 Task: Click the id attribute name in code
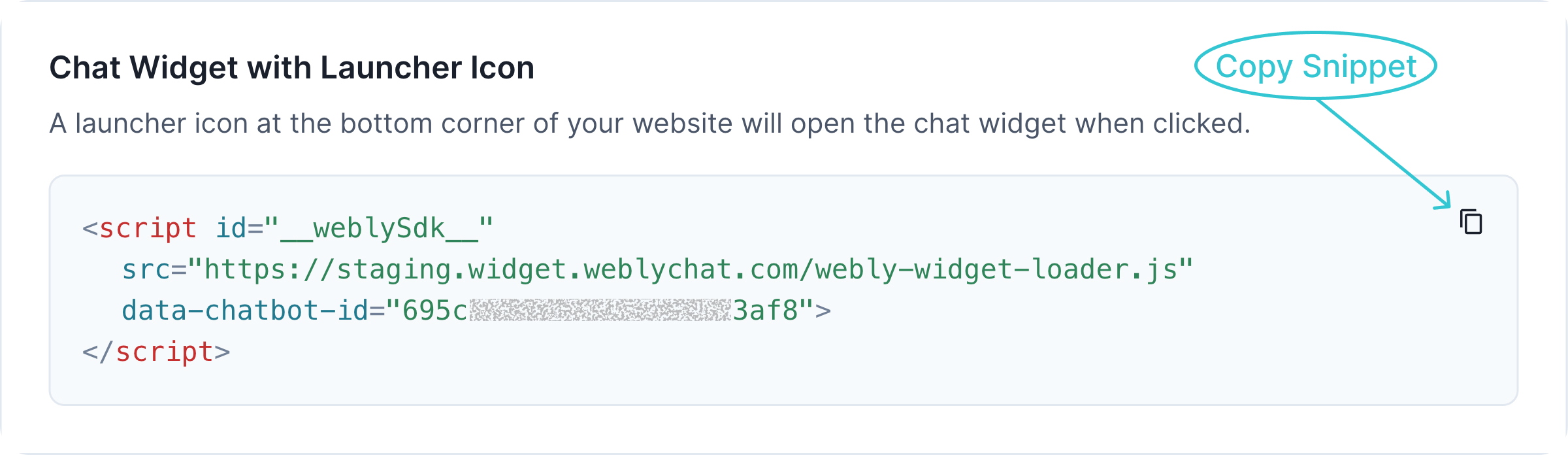coord(231,229)
